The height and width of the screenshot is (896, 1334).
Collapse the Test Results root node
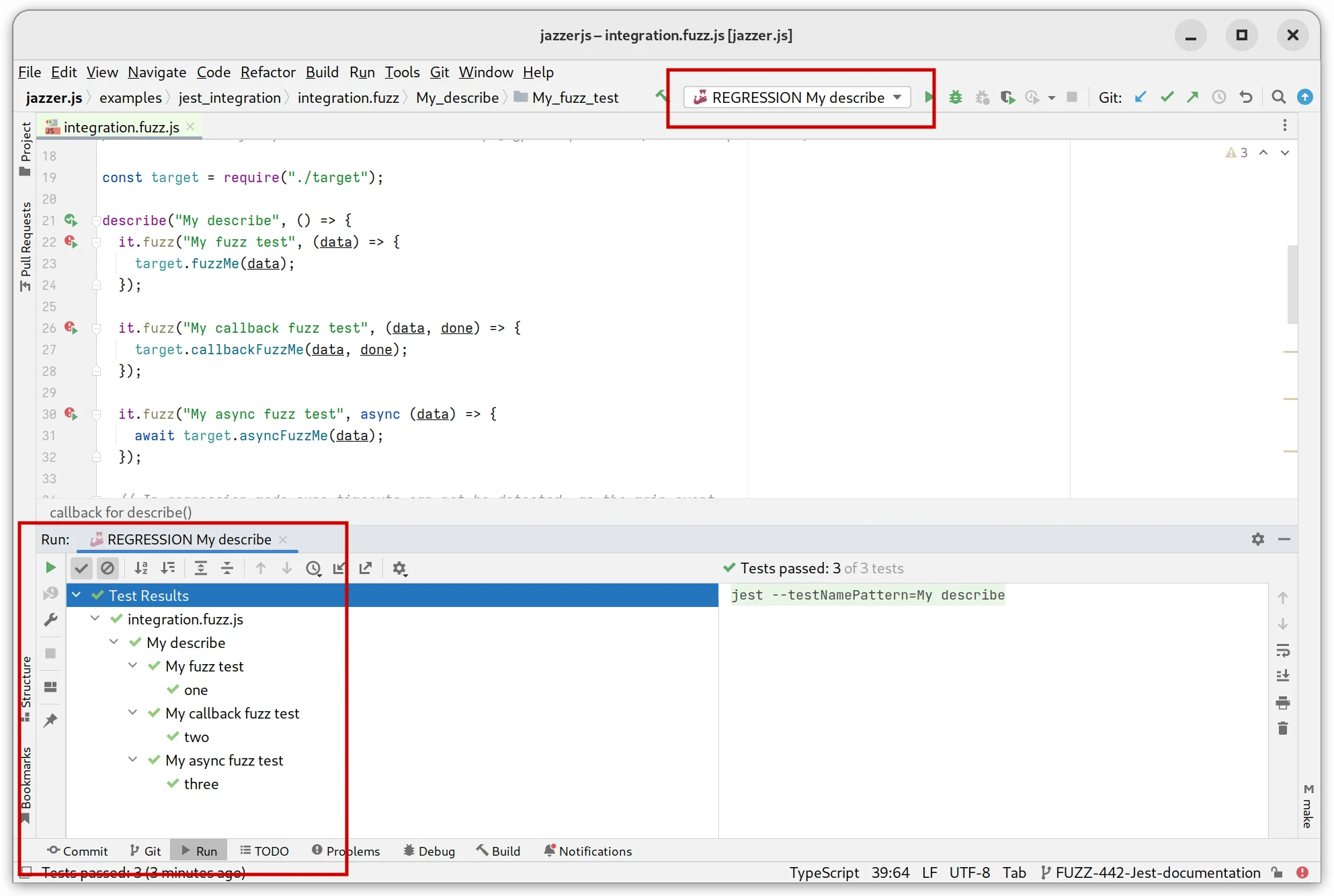pos(76,595)
